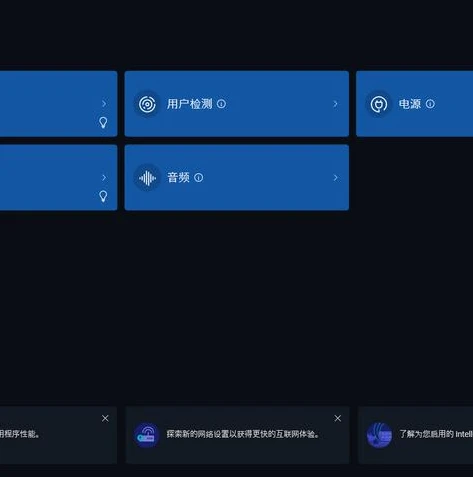Read tip 探索新的网络设置以获得更快的互联网体验

(x=243, y=434)
